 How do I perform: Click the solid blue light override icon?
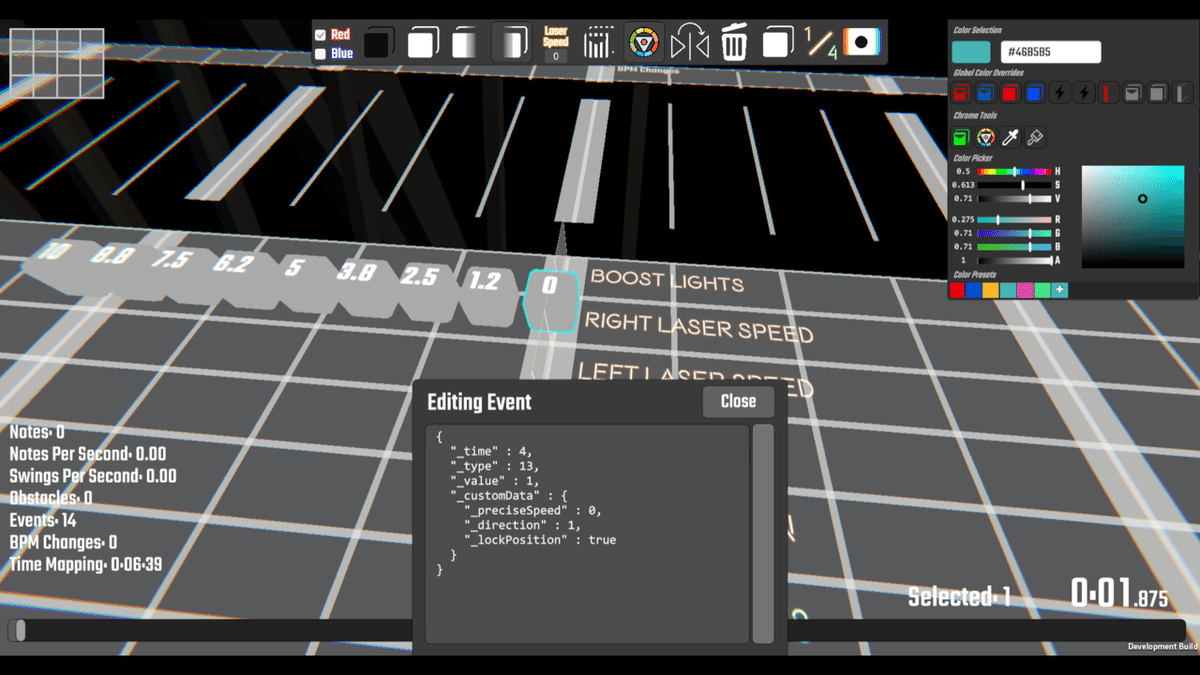1035,94
